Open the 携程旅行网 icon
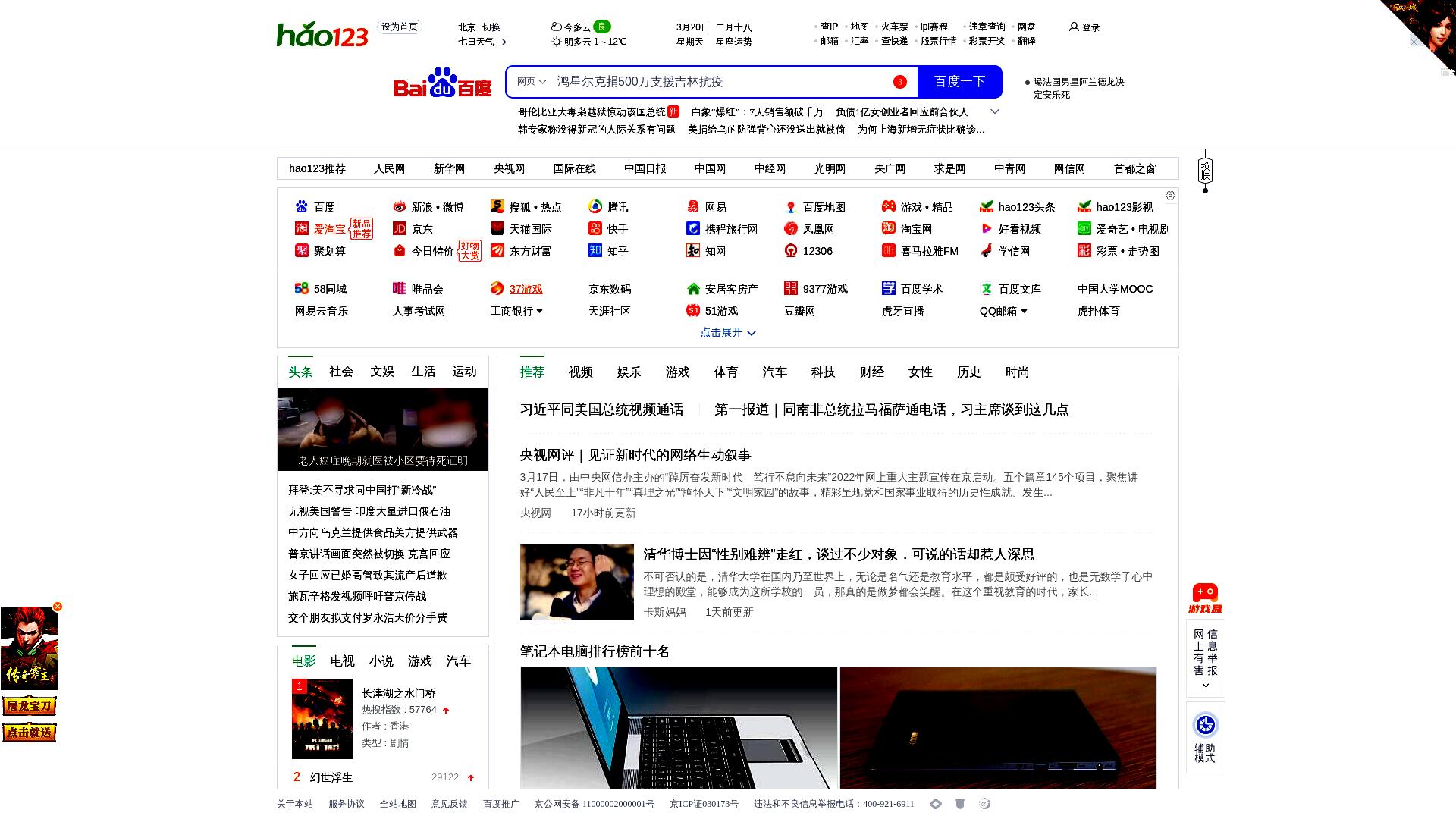Screen dimensions: 1456x819 coord(693,228)
